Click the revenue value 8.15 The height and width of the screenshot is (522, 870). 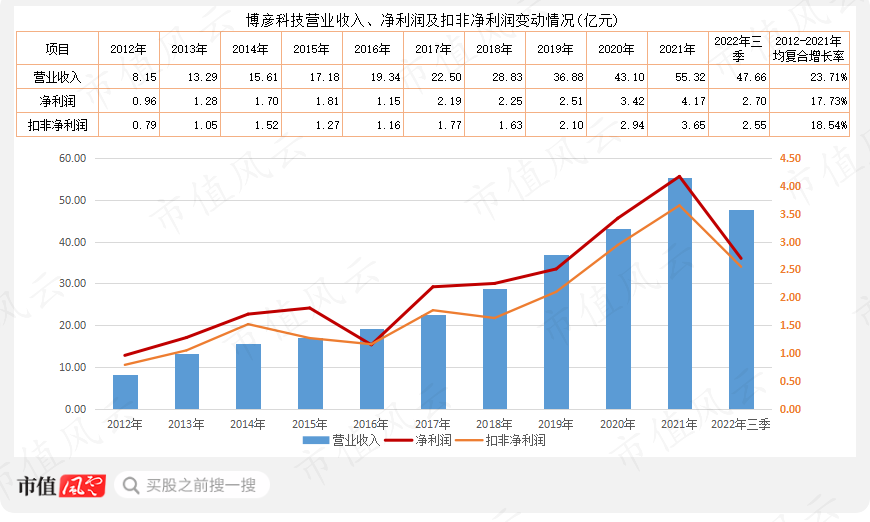coord(144,77)
